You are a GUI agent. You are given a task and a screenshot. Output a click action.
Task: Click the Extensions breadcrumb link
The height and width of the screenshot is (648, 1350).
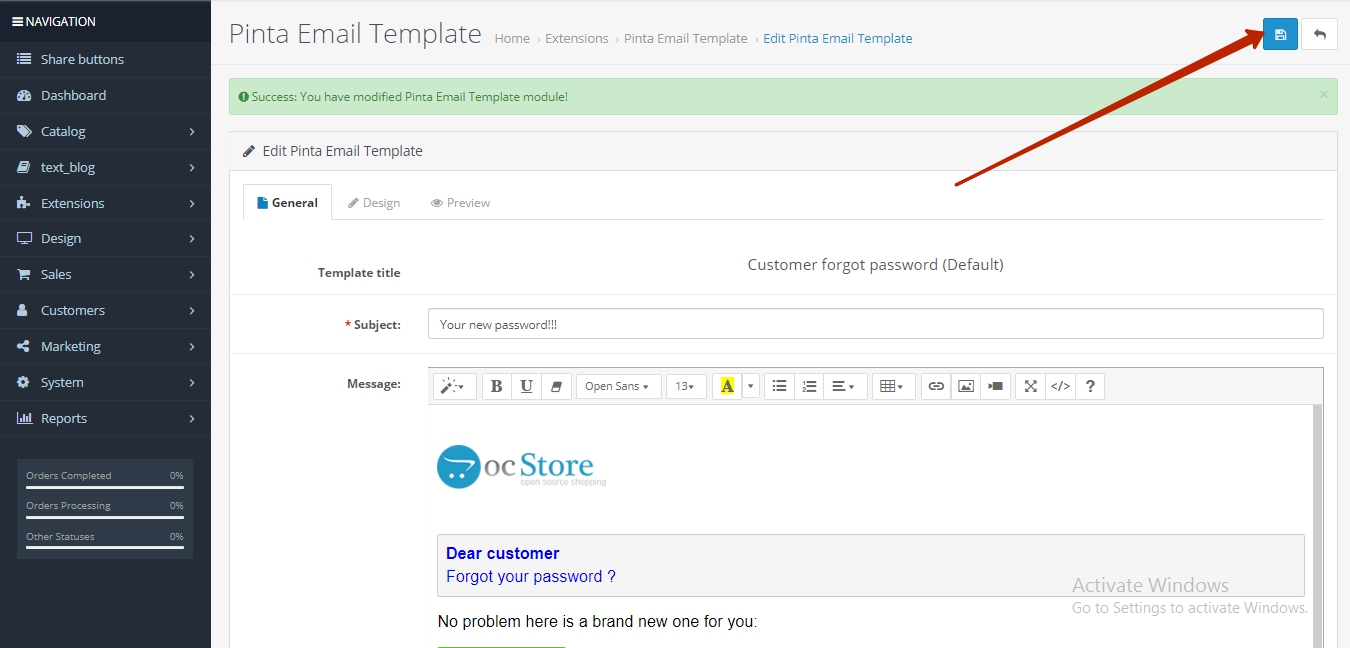pos(576,38)
